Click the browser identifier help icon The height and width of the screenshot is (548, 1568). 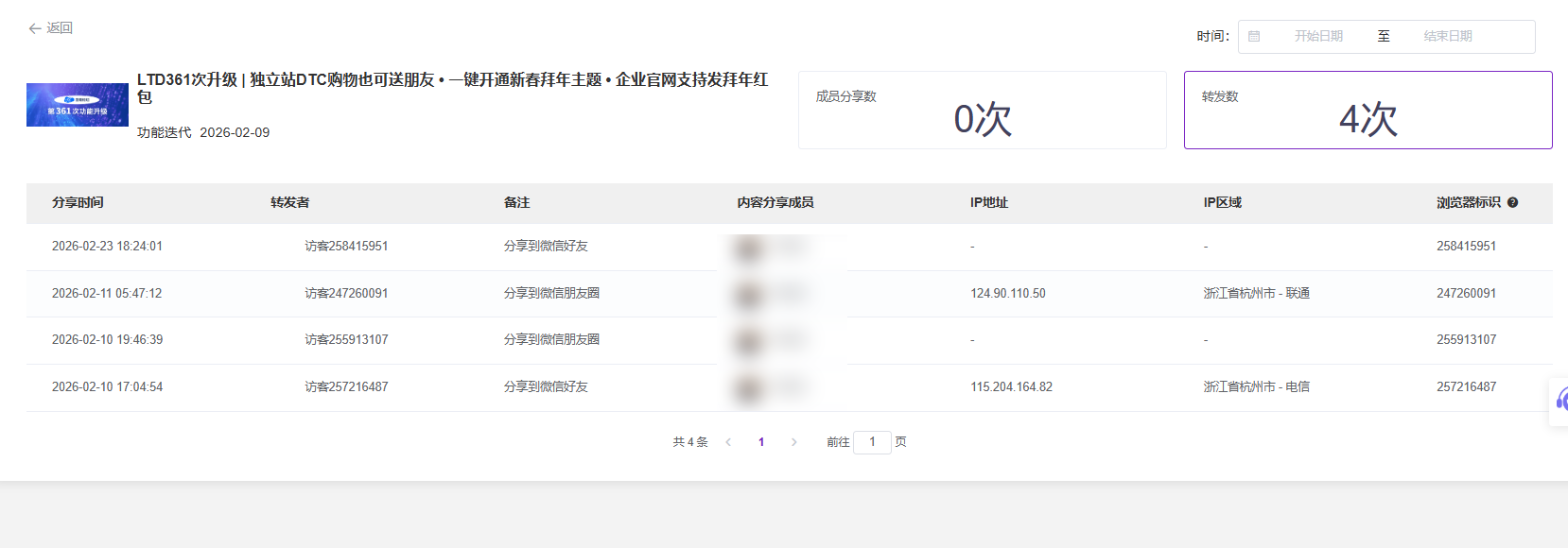click(x=1512, y=202)
